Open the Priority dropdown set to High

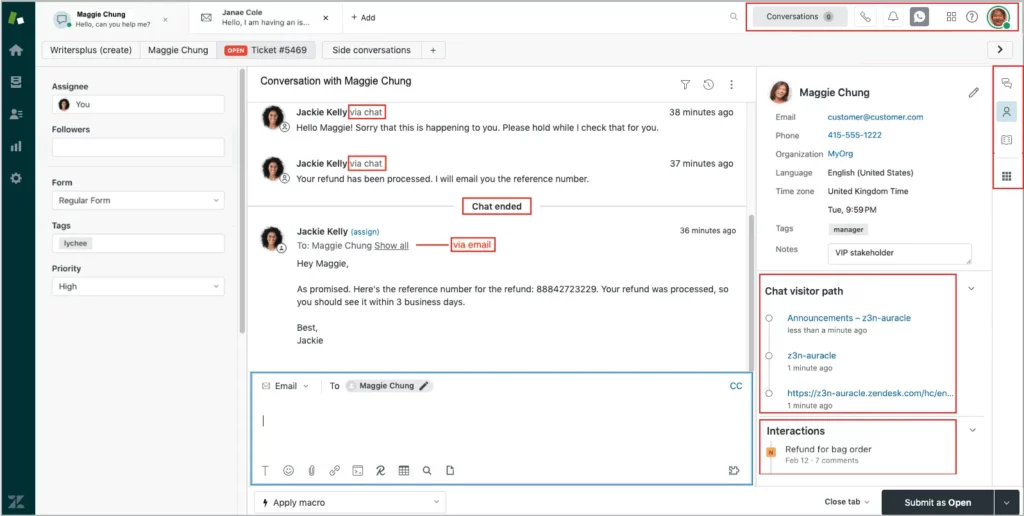point(138,287)
